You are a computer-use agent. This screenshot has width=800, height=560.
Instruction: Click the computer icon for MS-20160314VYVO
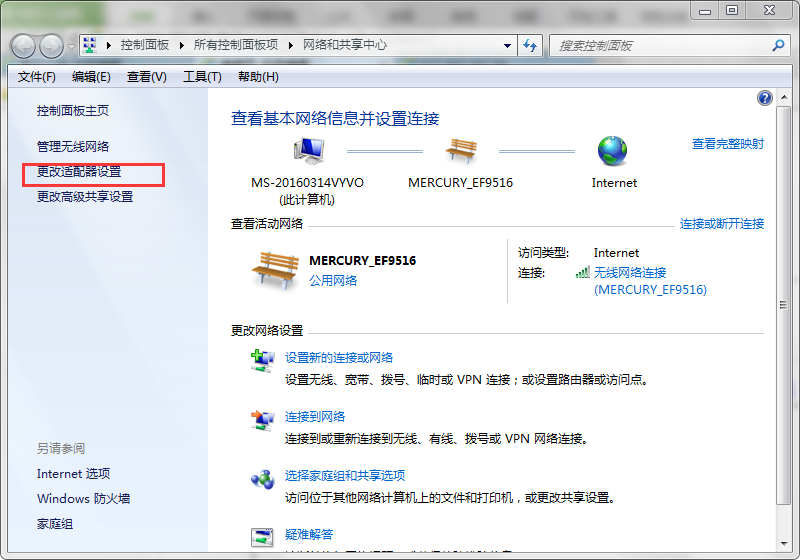pyautogui.click(x=308, y=152)
